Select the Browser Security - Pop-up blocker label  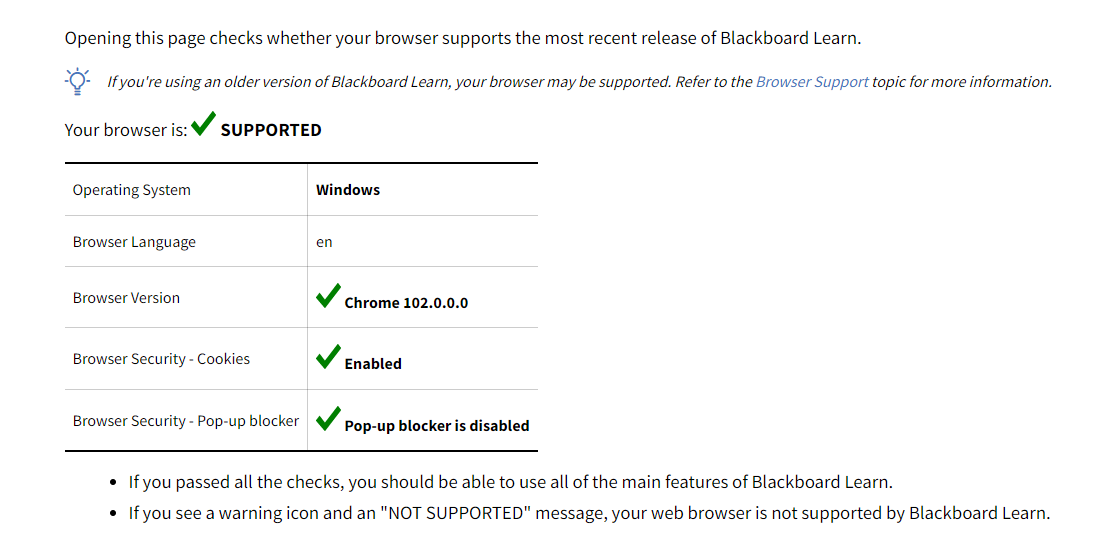(186, 421)
